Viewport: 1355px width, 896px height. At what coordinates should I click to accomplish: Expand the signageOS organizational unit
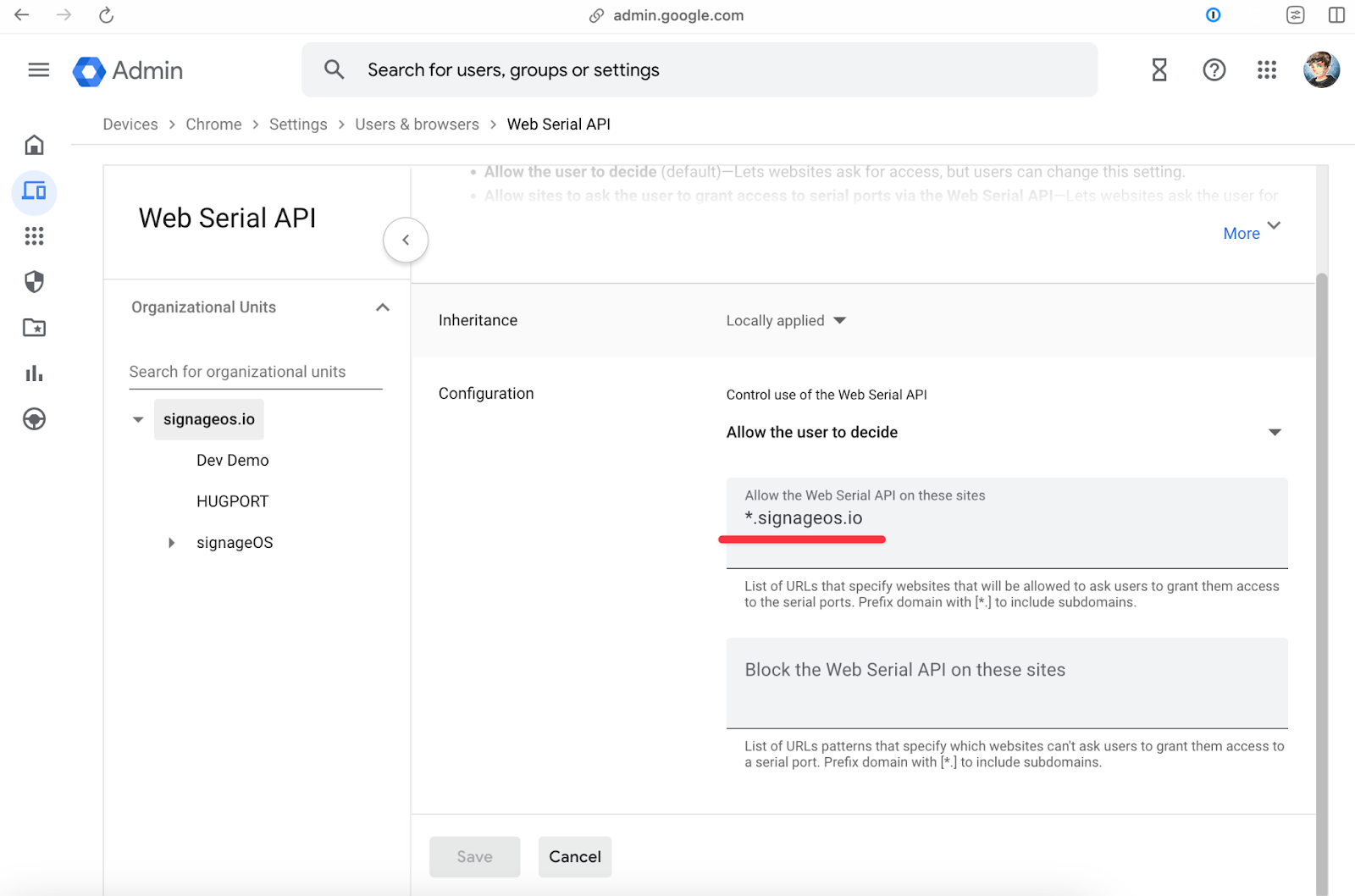(172, 543)
